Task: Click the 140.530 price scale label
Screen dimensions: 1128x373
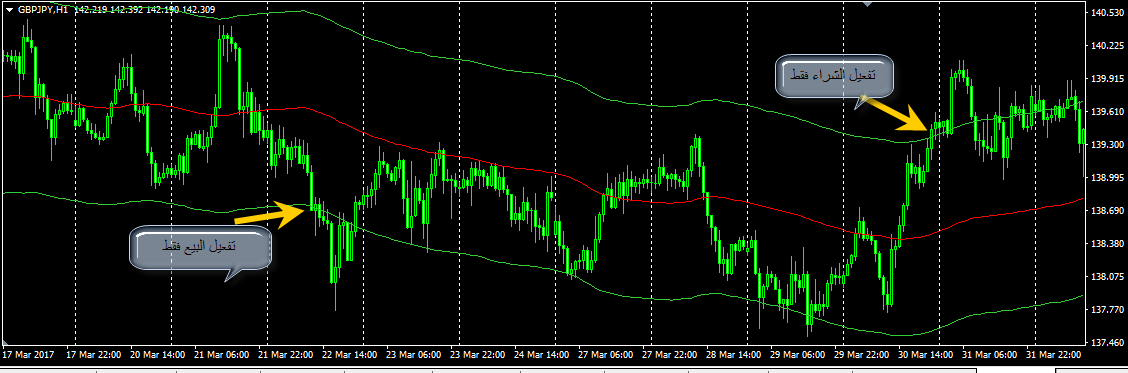Action: click(x=1107, y=13)
